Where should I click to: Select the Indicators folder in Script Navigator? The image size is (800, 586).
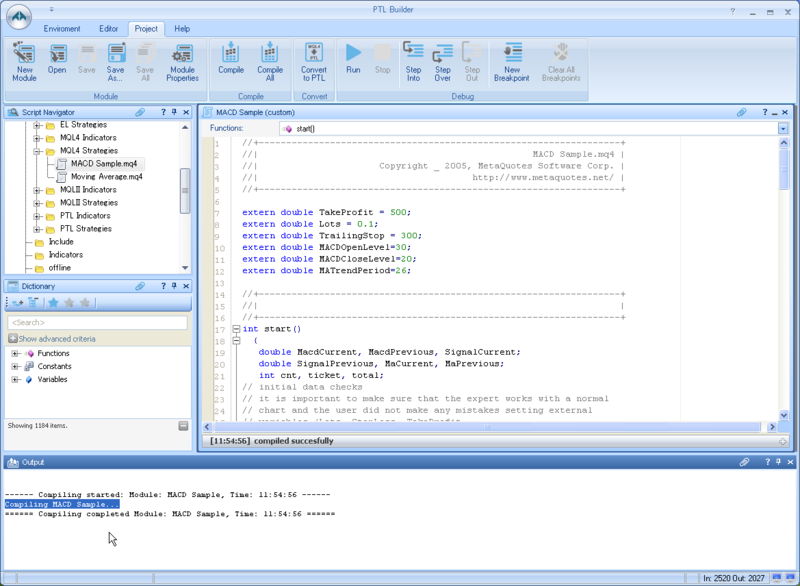tap(65, 254)
